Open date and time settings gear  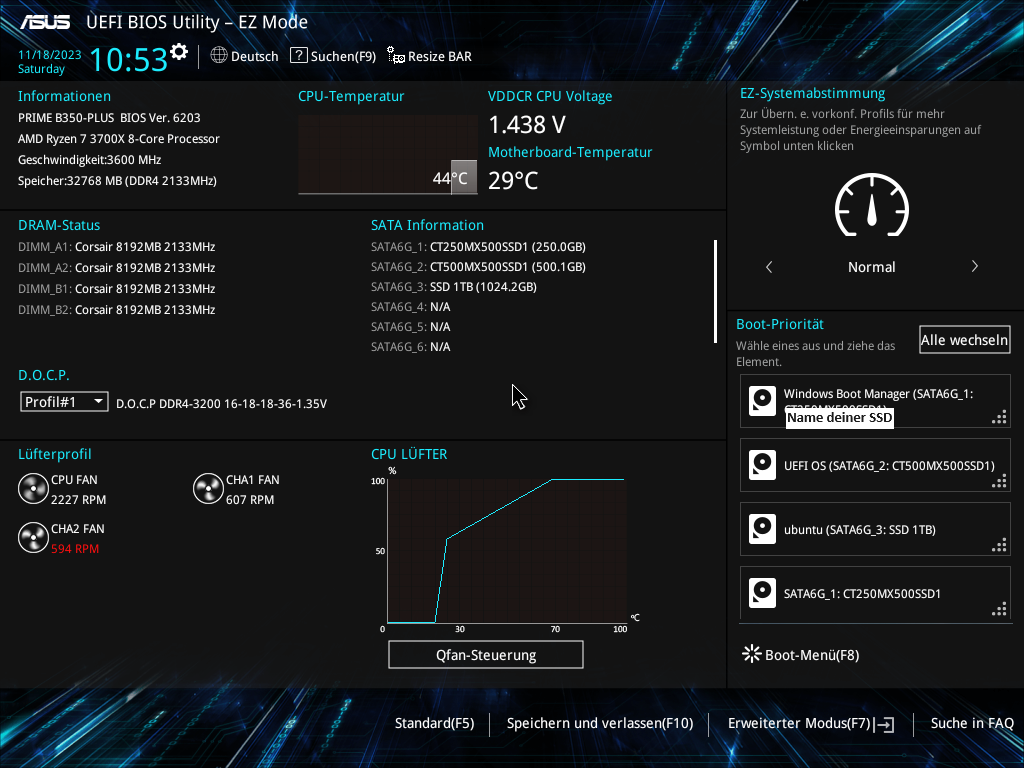(x=179, y=52)
